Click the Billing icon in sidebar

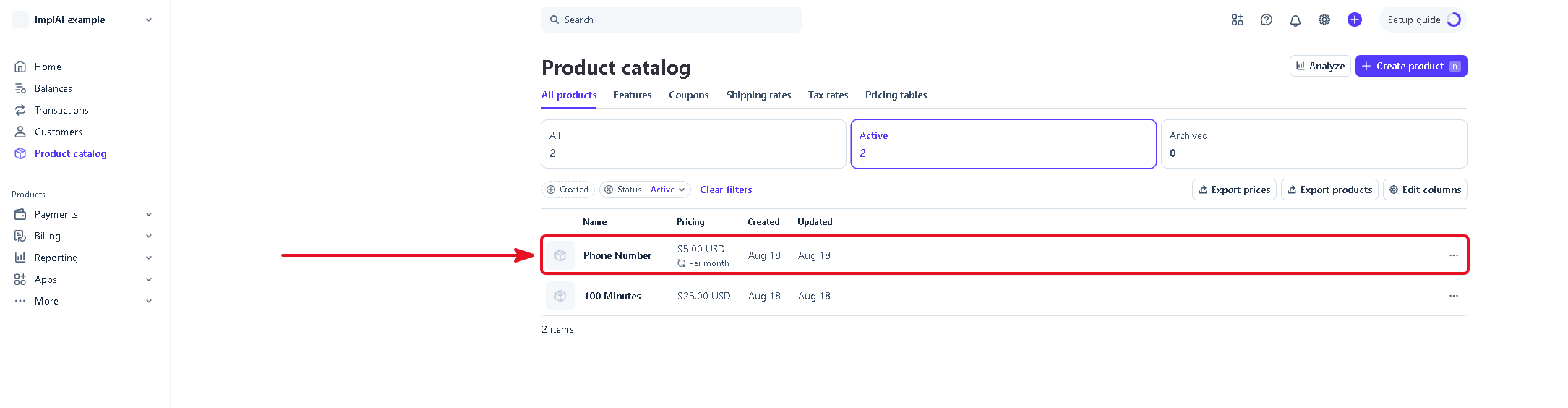click(20, 236)
